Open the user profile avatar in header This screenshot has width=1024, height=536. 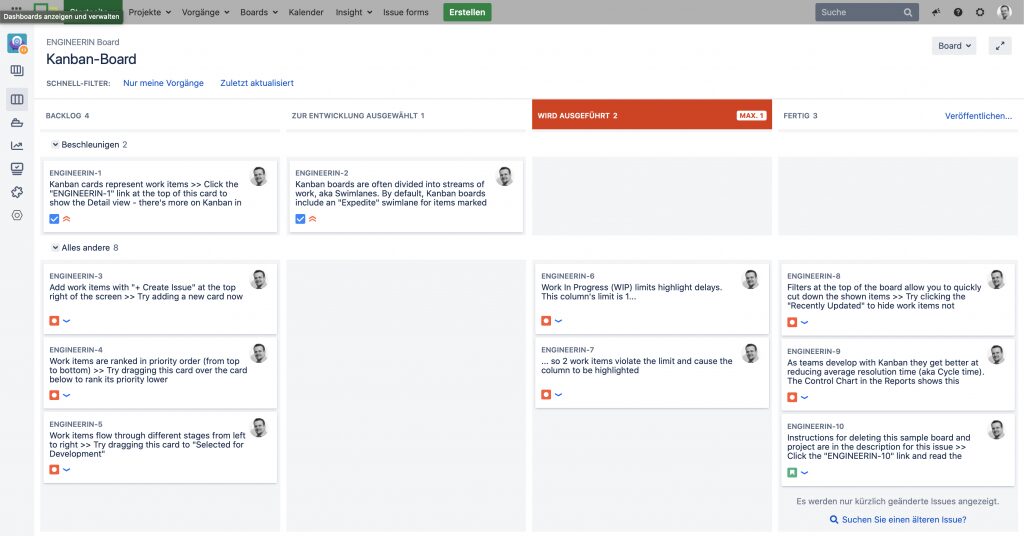click(x=1004, y=12)
